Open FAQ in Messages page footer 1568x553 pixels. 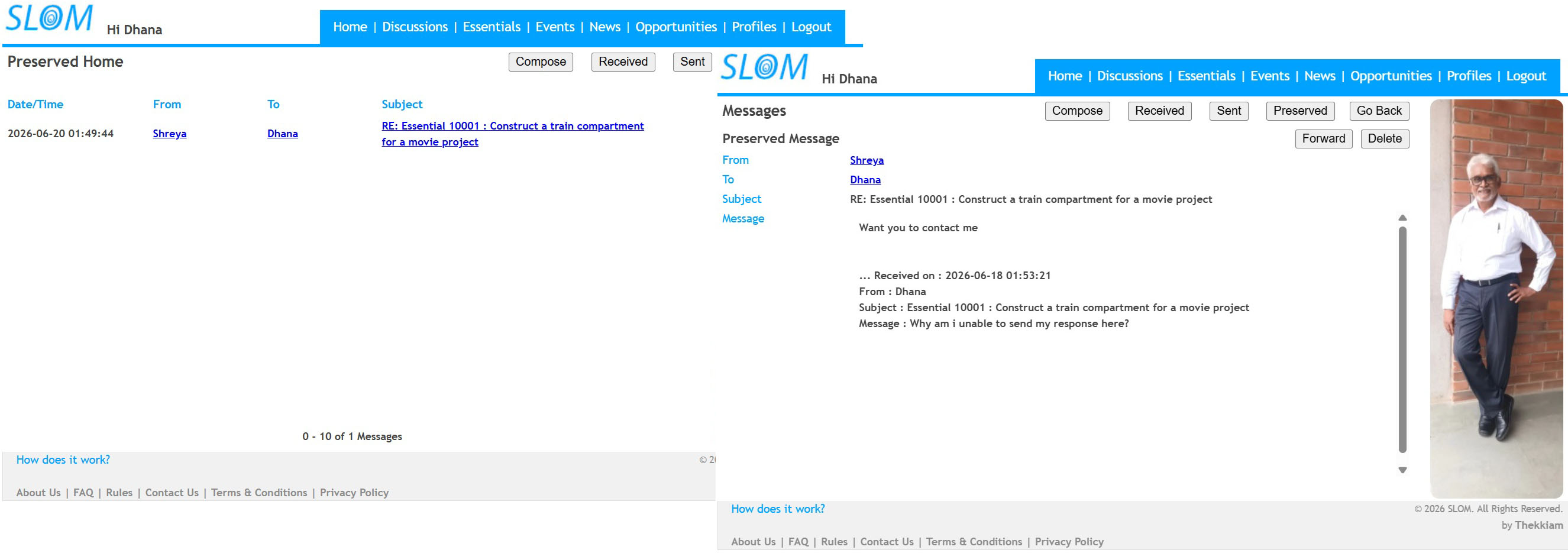click(x=798, y=542)
